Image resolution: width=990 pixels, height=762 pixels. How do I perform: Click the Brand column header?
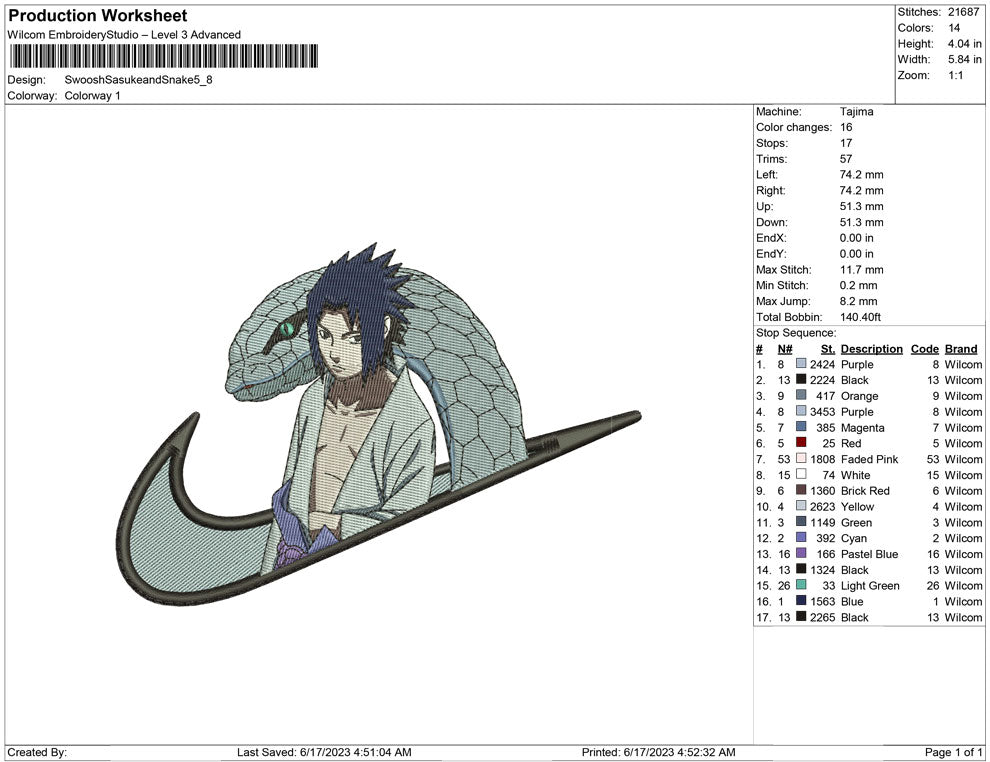click(x=961, y=349)
